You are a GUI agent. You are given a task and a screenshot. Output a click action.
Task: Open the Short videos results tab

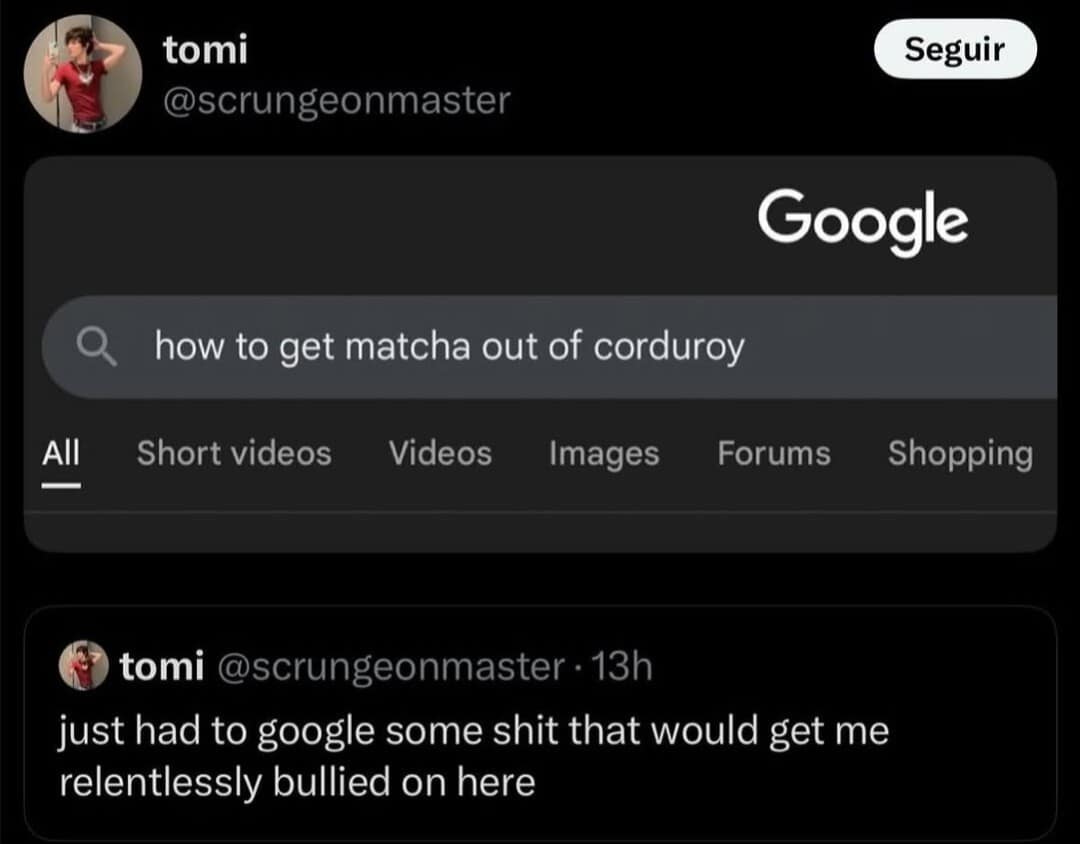pyautogui.click(x=233, y=454)
